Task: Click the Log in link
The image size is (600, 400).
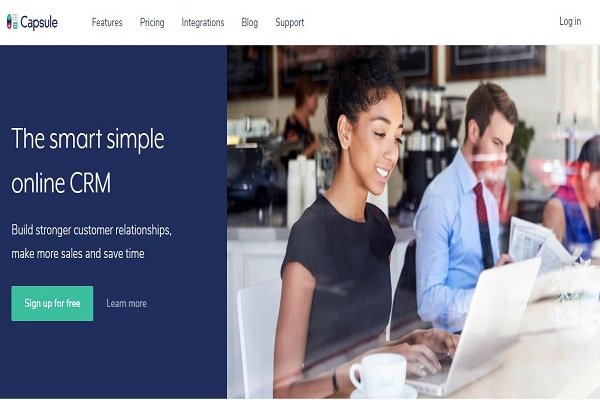Action: (x=570, y=21)
